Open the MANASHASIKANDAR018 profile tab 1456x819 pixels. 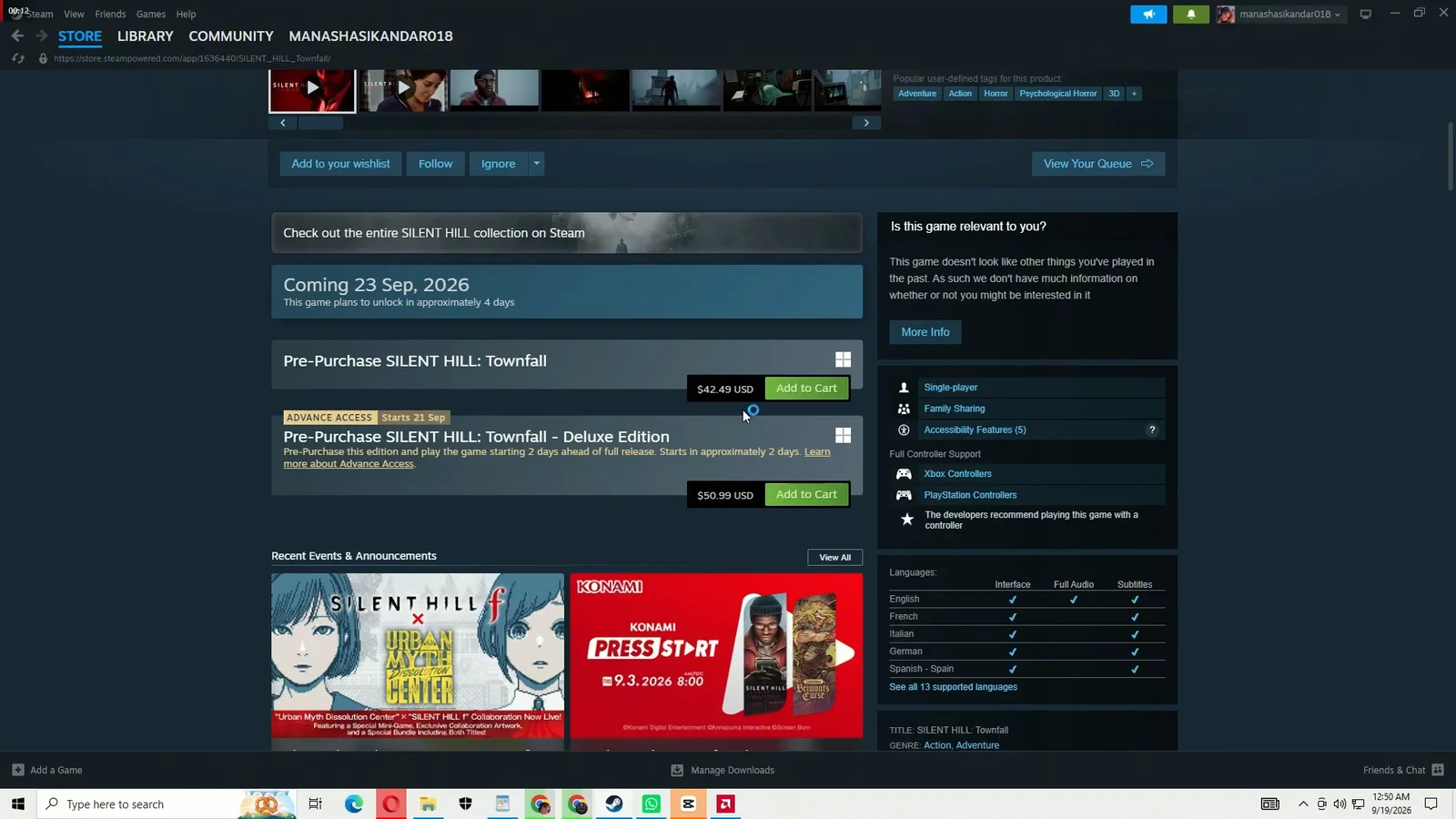[370, 36]
